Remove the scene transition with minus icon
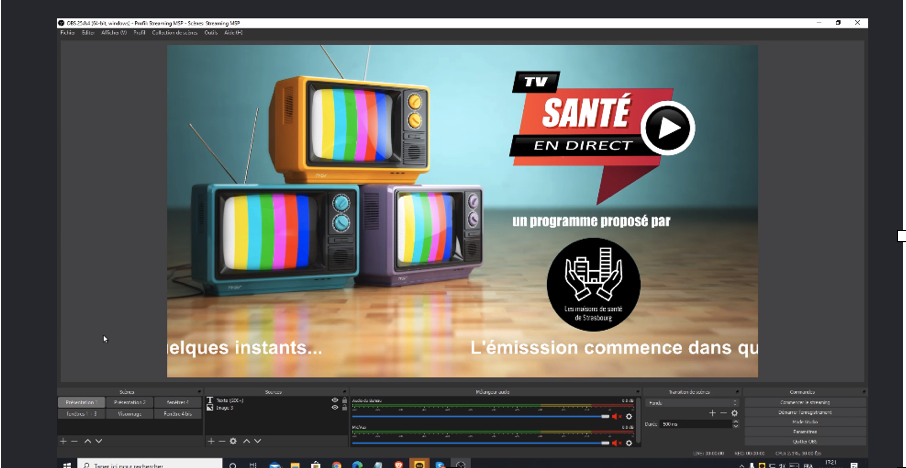The height and width of the screenshot is (468, 906). pos(723,413)
